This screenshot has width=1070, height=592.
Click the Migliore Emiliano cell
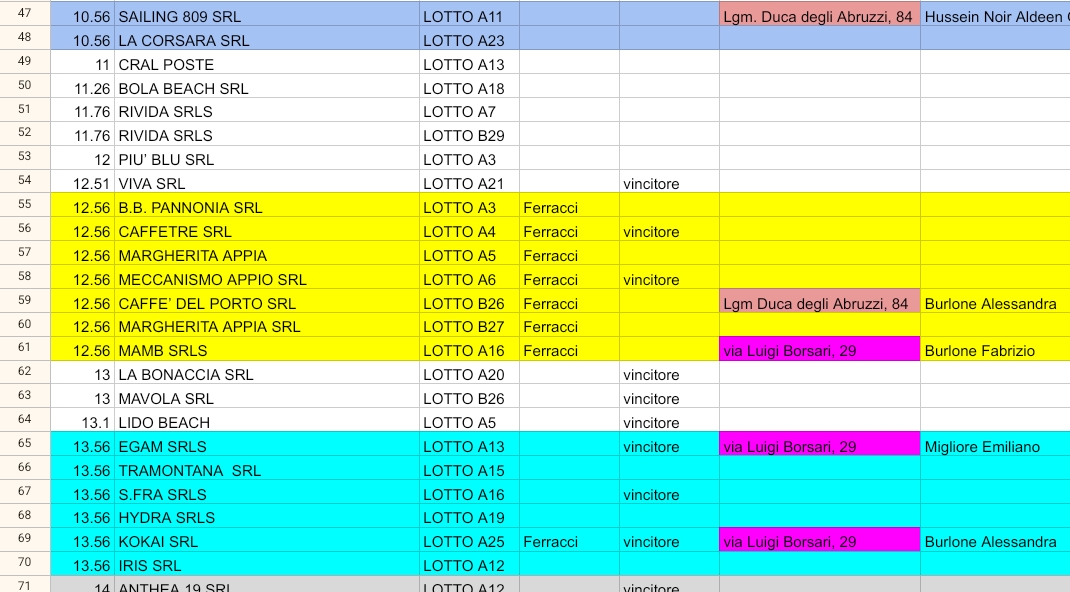coord(994,447)
